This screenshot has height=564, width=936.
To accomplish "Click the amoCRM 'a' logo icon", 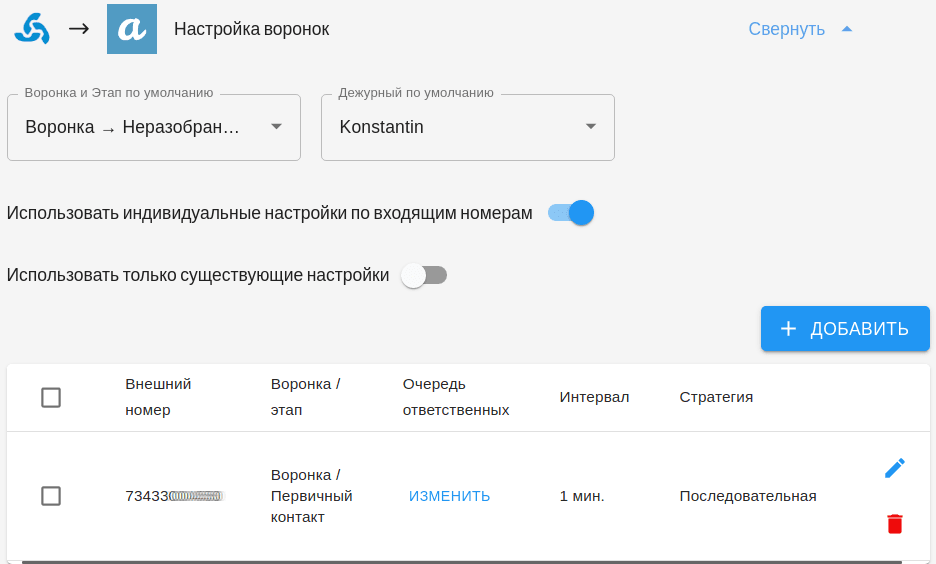I will (x=132, y=29).
